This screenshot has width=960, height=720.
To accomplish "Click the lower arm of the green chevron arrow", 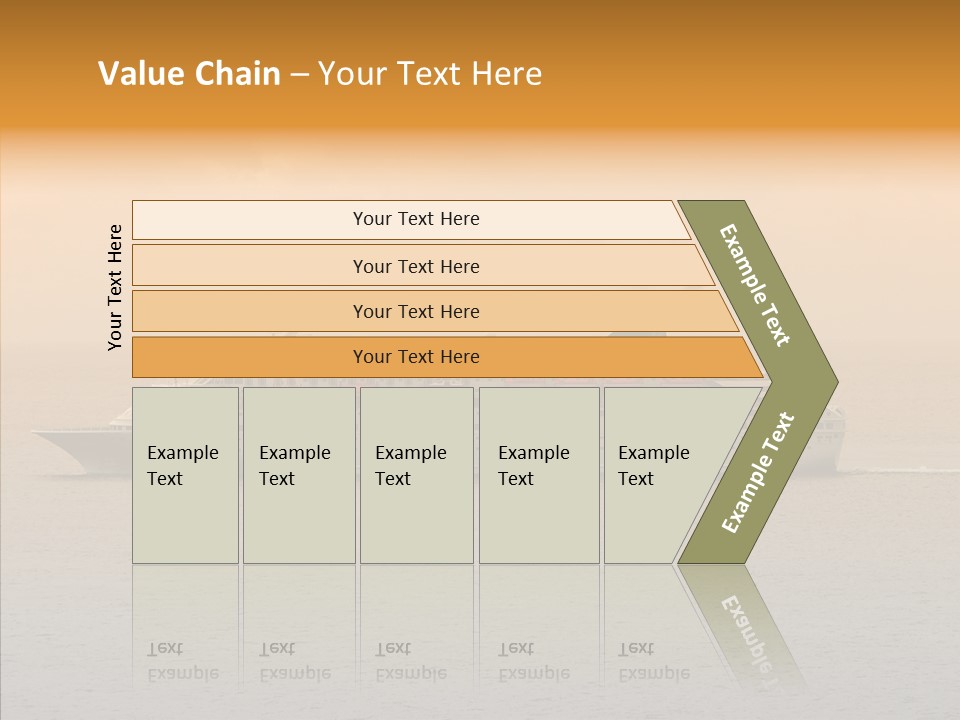I will point(758,473).
